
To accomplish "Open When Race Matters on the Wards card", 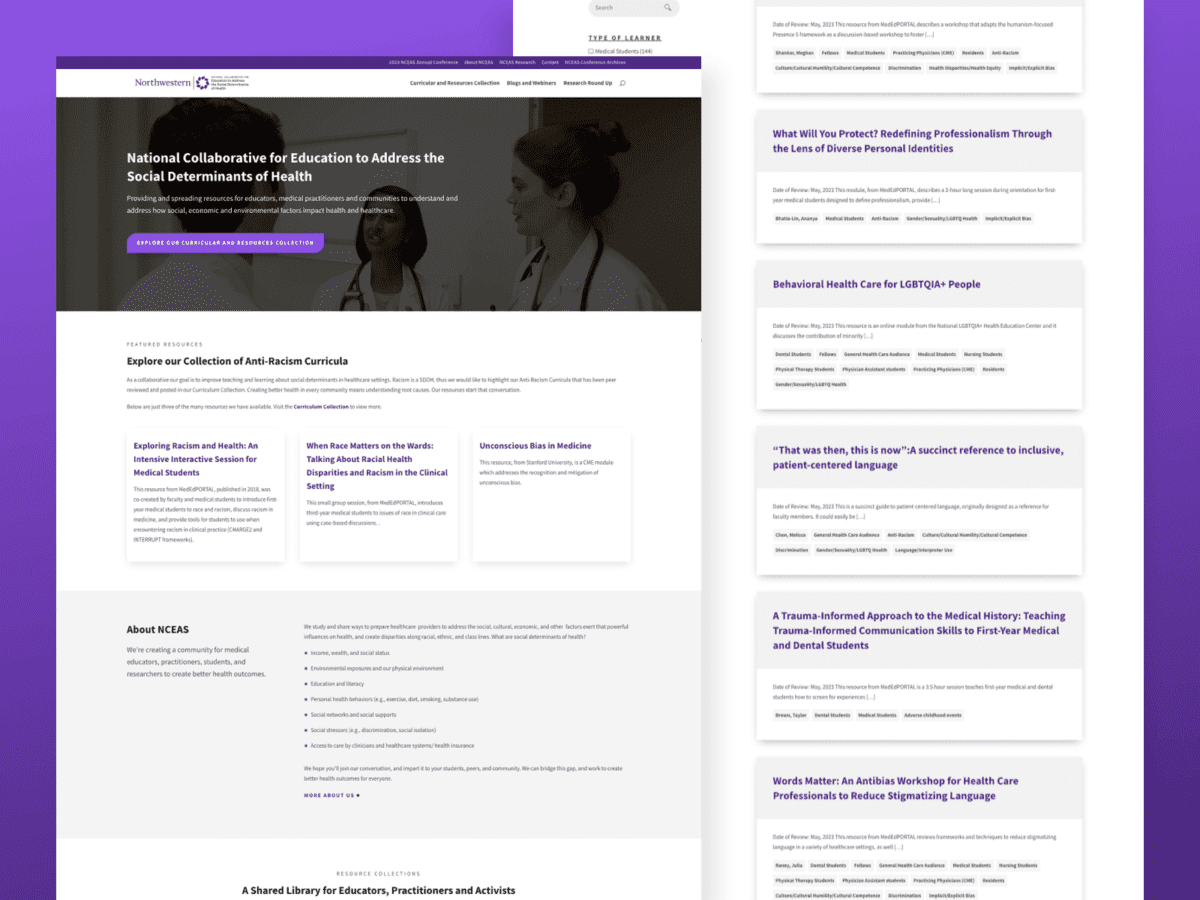I will [x=377, y=466].
